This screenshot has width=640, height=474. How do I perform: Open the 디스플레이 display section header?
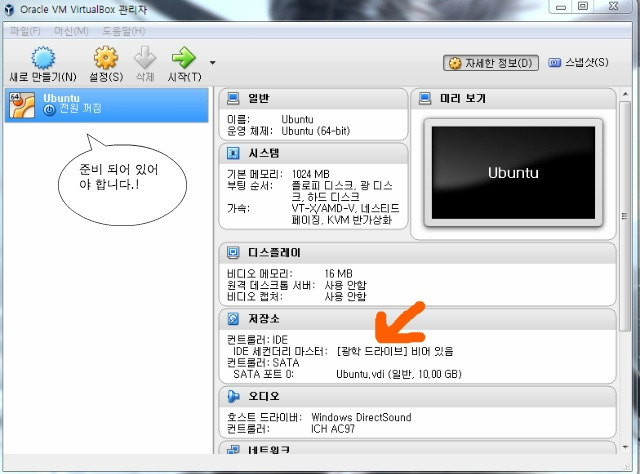coord(417,253)
